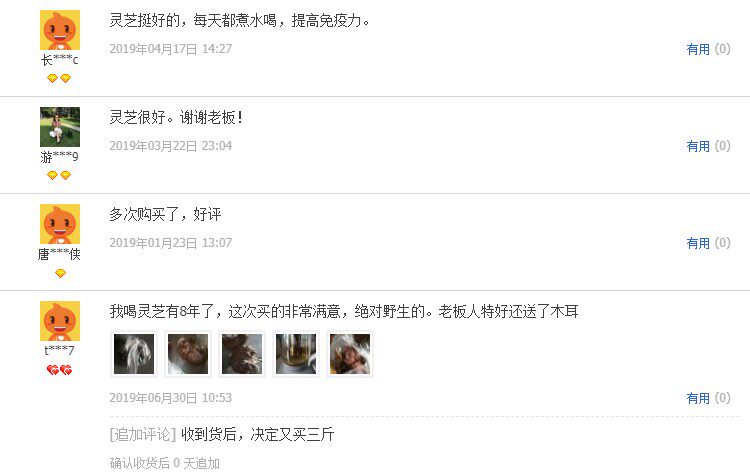
Task: Click username 唐***侠
Action: 59,254
